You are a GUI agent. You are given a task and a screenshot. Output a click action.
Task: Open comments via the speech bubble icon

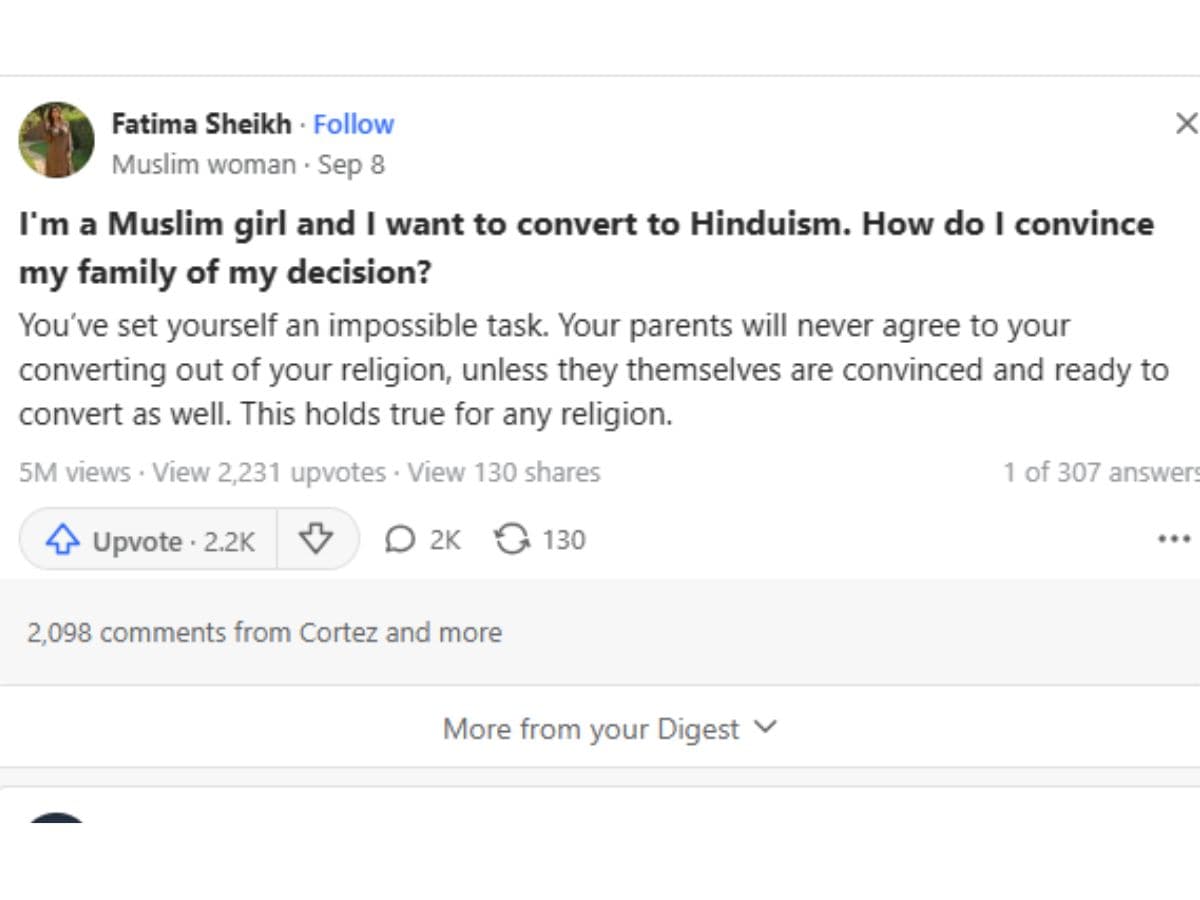click(x=399, y=540)
